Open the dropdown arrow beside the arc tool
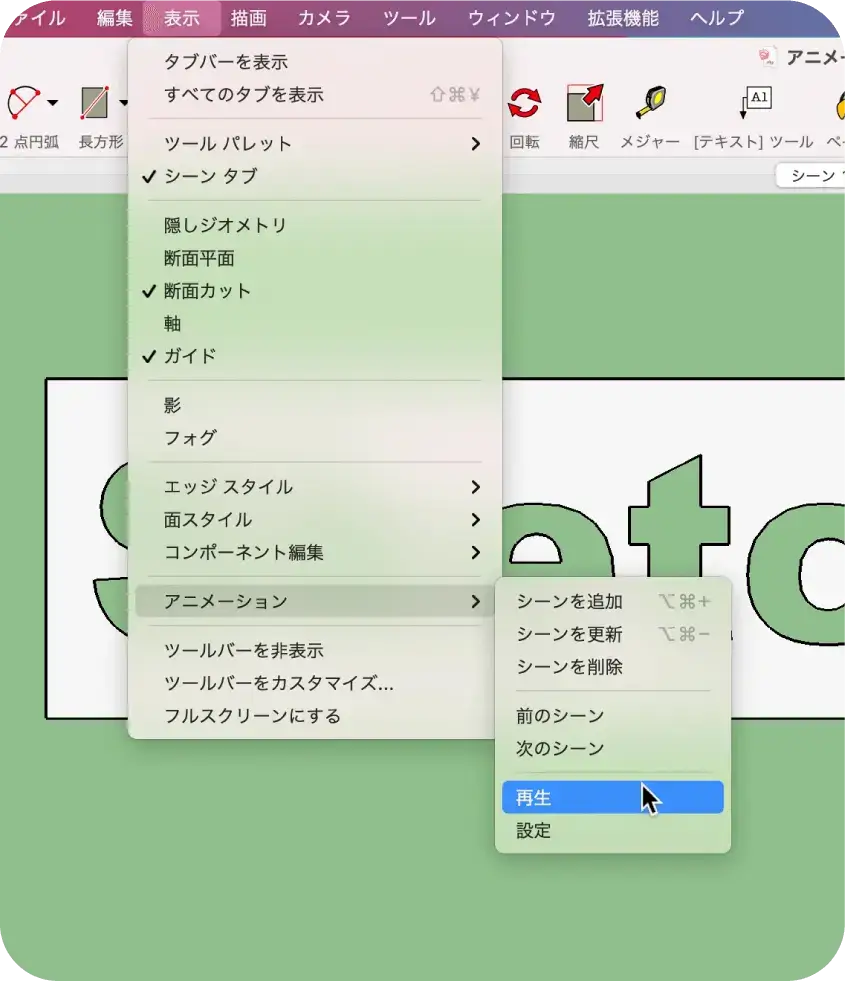845x981 pixels. [x=52, y=102]
